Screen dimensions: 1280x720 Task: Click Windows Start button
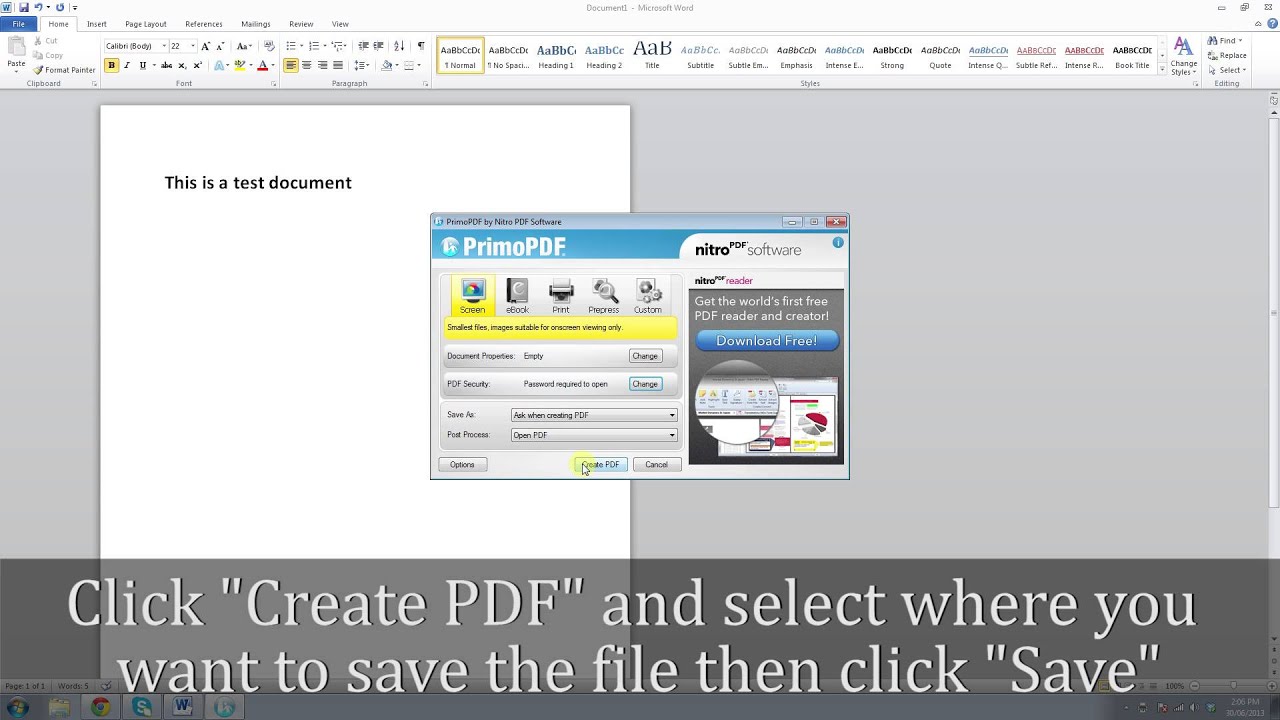click(17, 708)
